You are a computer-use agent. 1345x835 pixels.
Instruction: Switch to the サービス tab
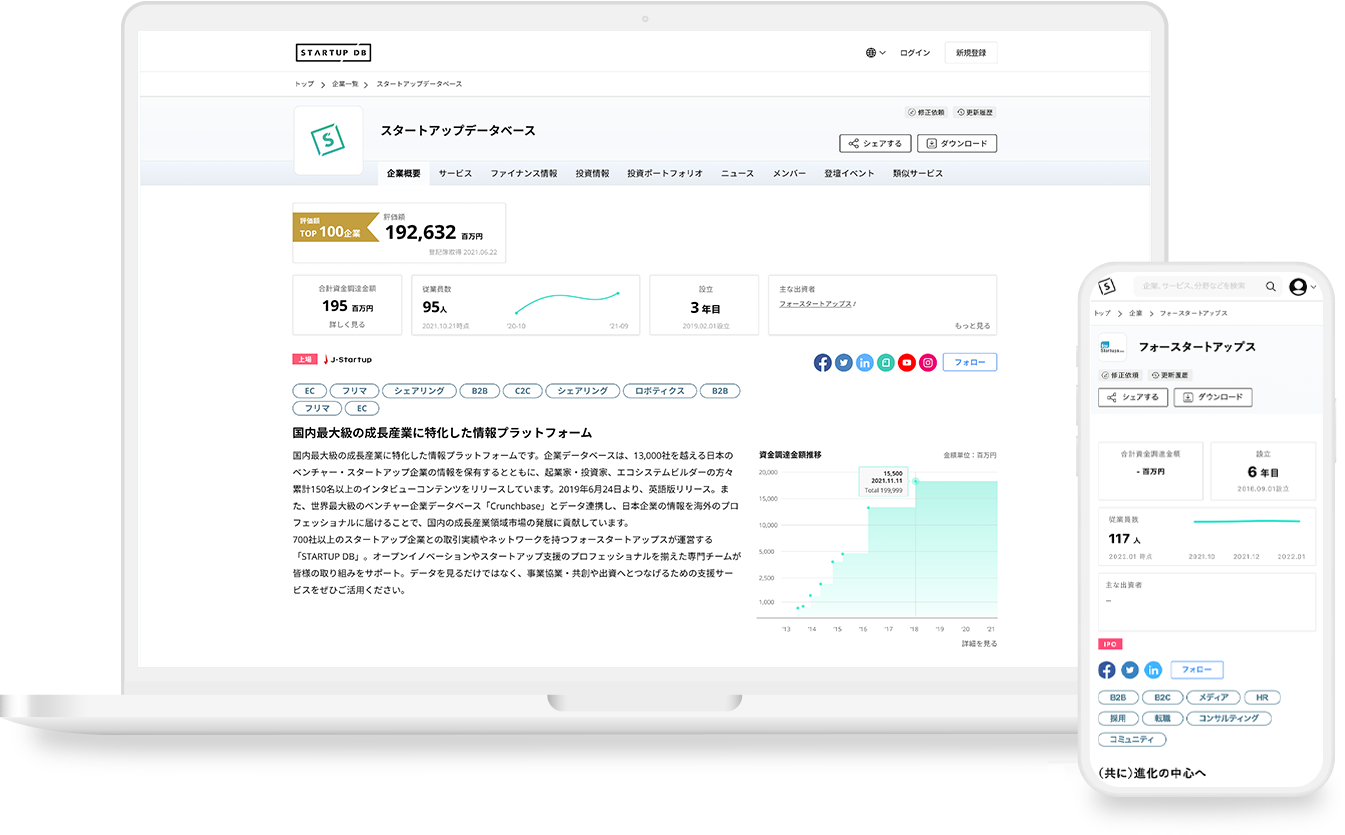click(x=455, y=173)
